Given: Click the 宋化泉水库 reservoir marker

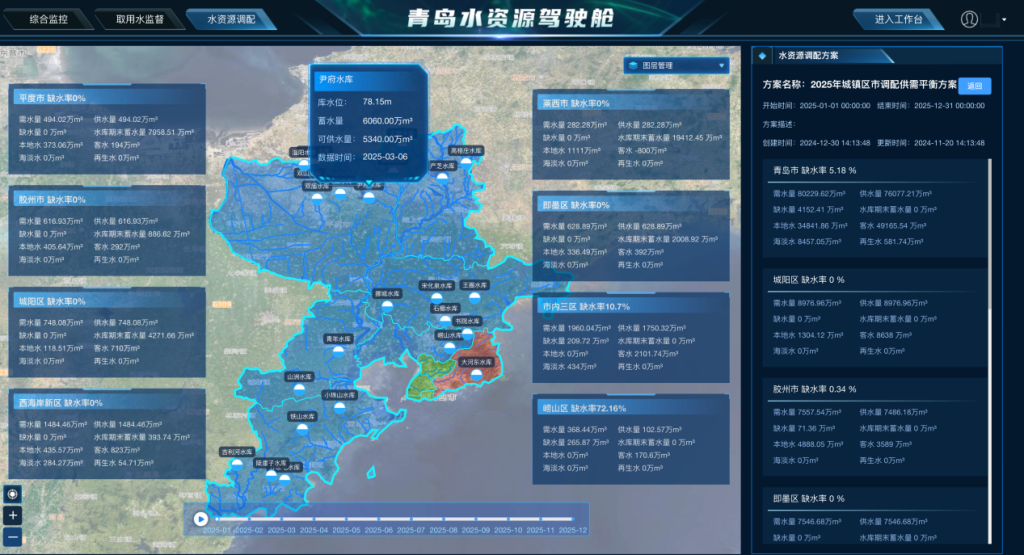Looking at the screenshot, I should tap(436, 297).
